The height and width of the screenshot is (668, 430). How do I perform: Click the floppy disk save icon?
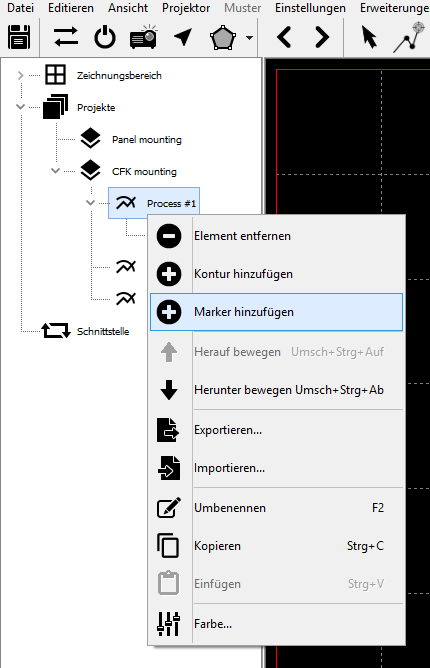(19, 37)
